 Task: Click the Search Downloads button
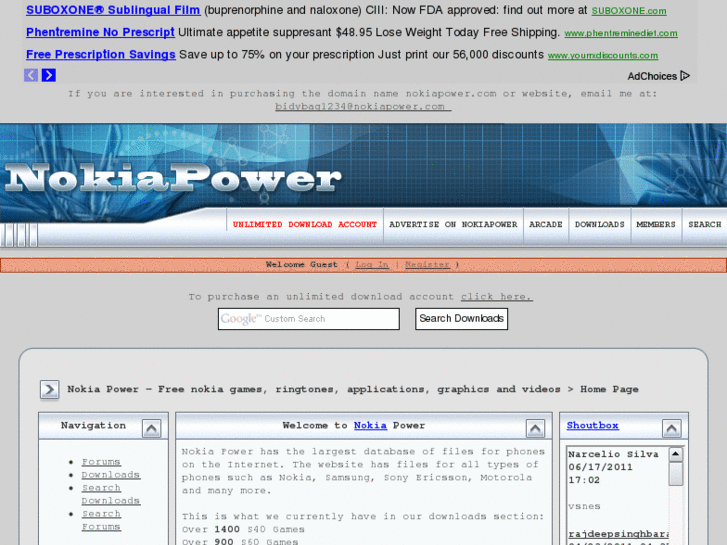461,319
